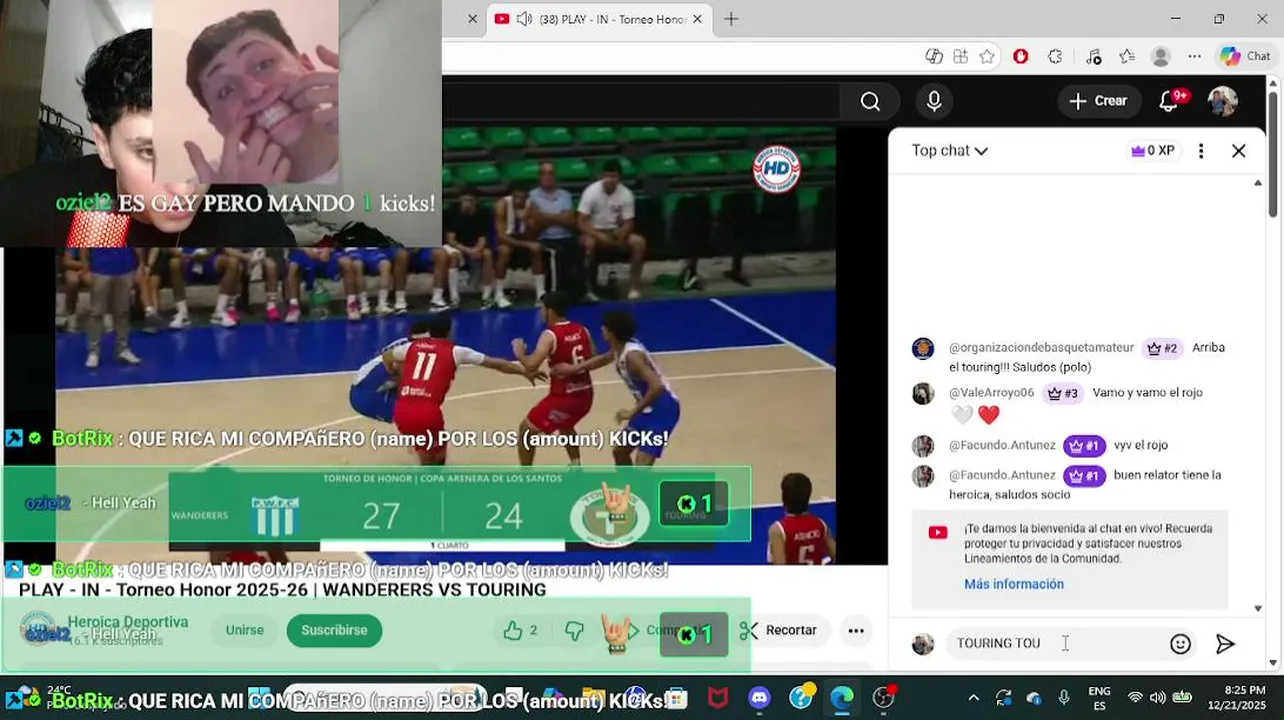Viewport: 1284px width, 720px height.
Task: Click @organizaciondebasquetamateur username in chat
Action: (x=1041, y=348)
